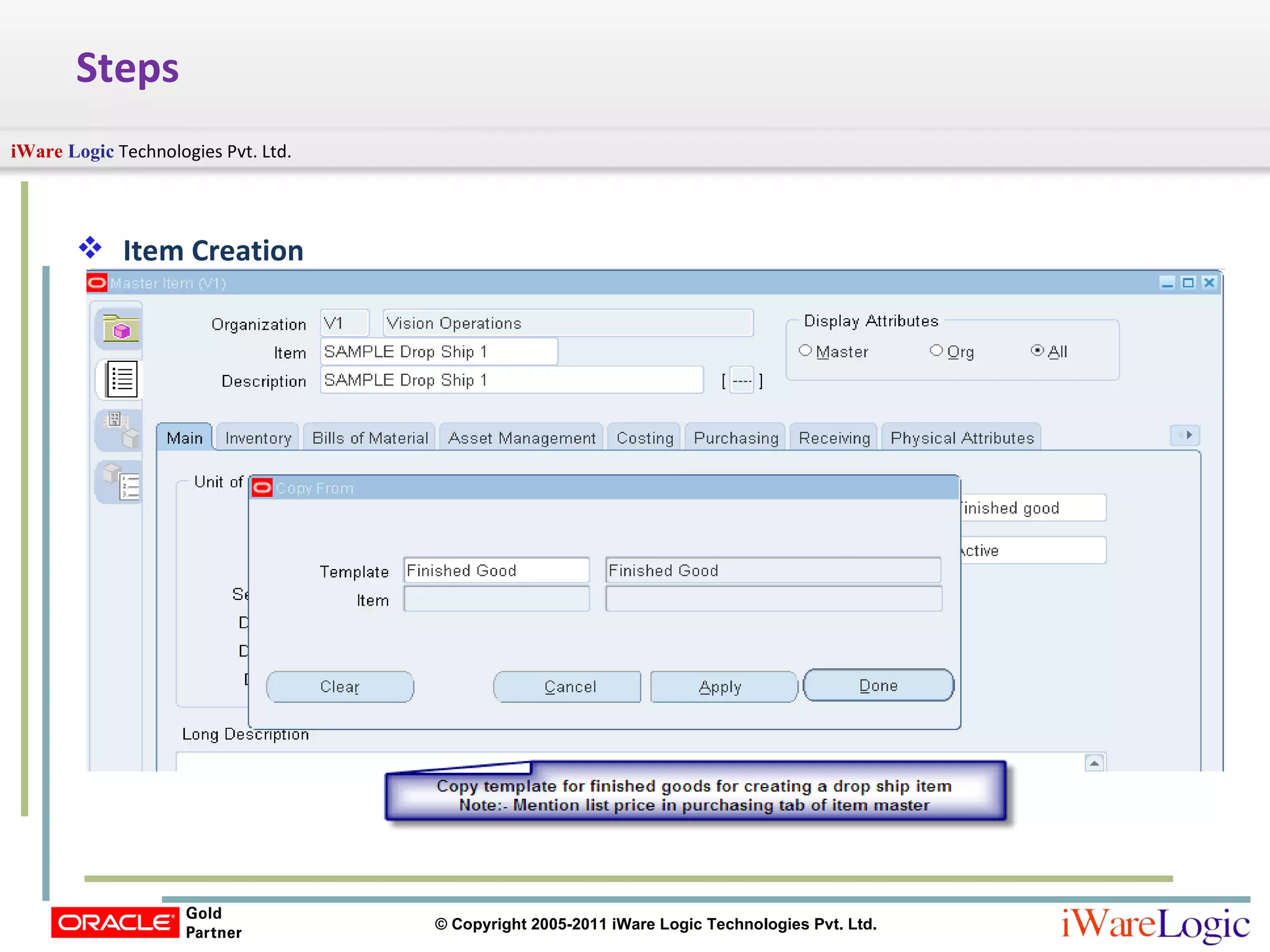The height and width of the screenshot is (952, 1270).
Task: Click the finished good item type field
Action: (1033, 508)
